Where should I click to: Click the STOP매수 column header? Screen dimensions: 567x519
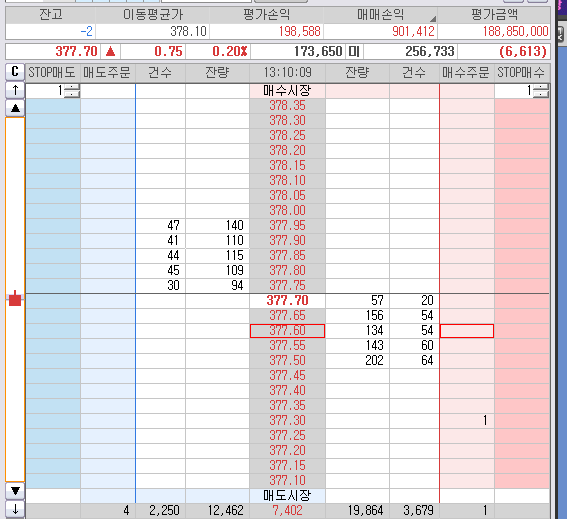click(x=522, y=72)
